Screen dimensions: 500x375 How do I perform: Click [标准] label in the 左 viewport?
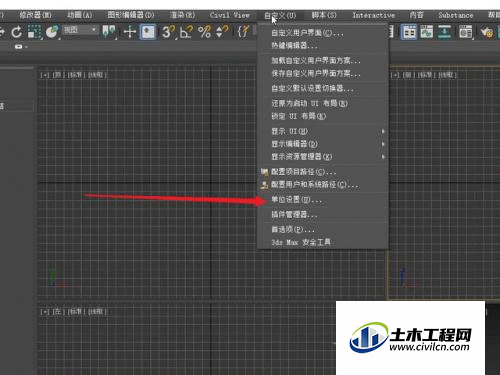(x=76, y=312)
